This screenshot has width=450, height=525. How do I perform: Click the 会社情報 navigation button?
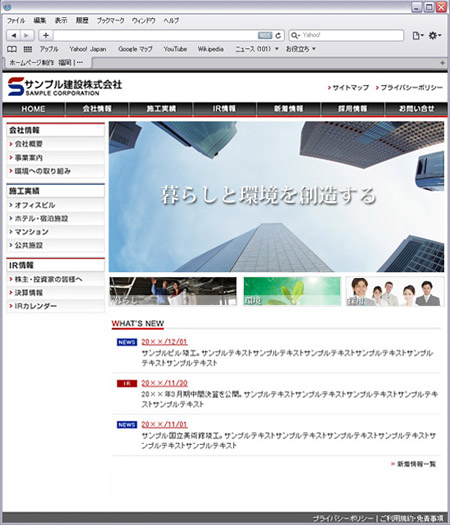tap(97, 109)
